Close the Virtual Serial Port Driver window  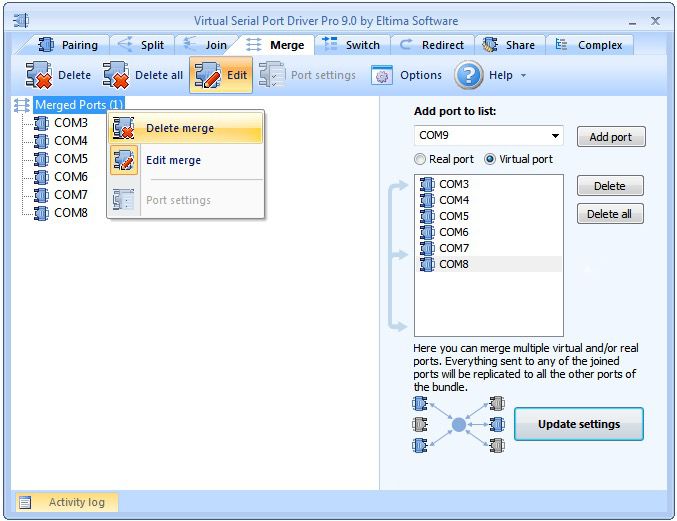click(655, 21)
